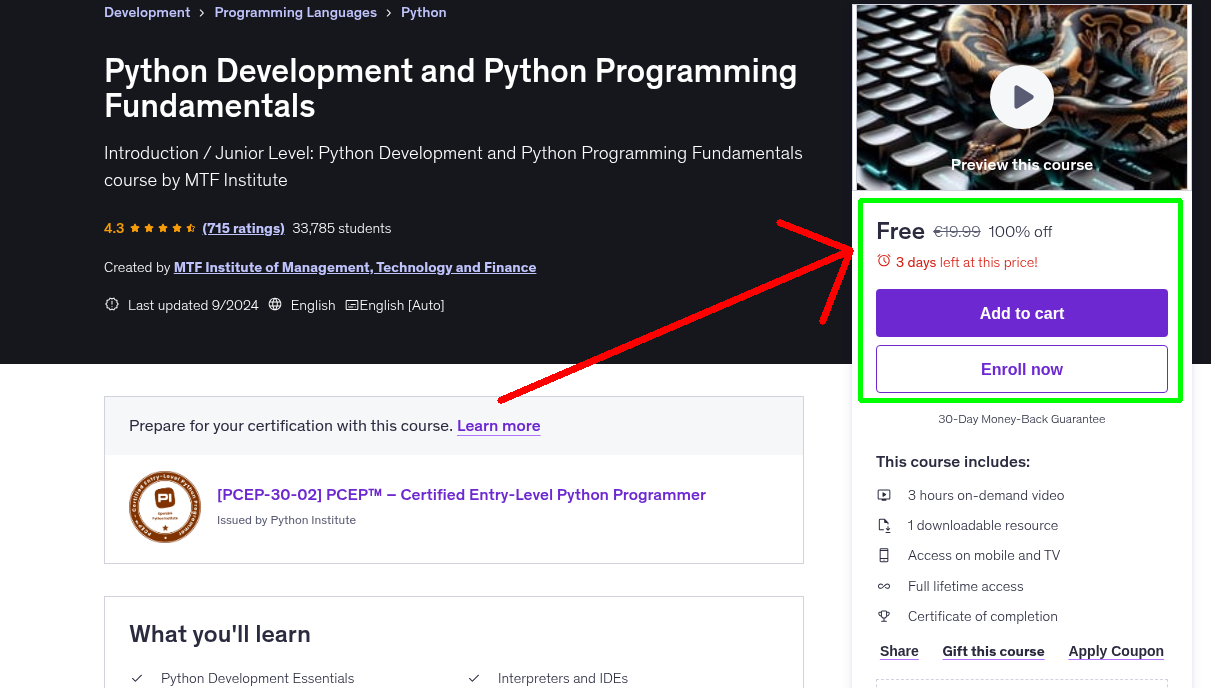
Task: Click the Free price label
Action: tap(900, 231)
